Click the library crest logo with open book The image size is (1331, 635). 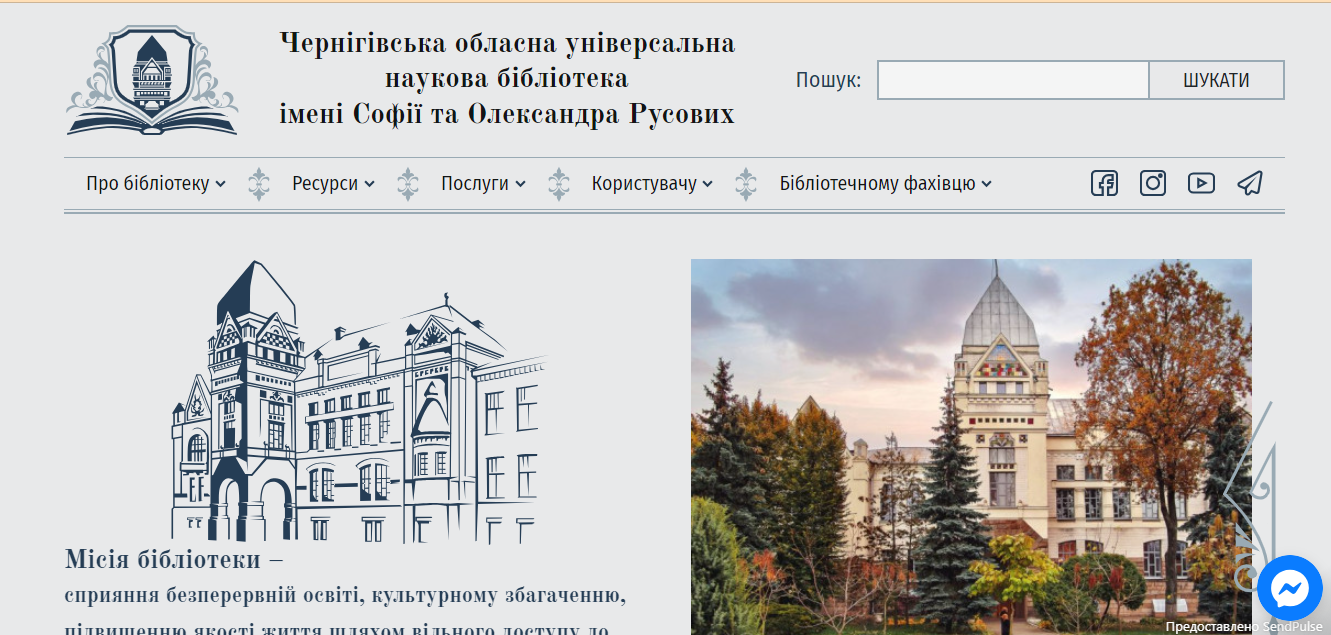pyautogui.click(x=152, y=80)
